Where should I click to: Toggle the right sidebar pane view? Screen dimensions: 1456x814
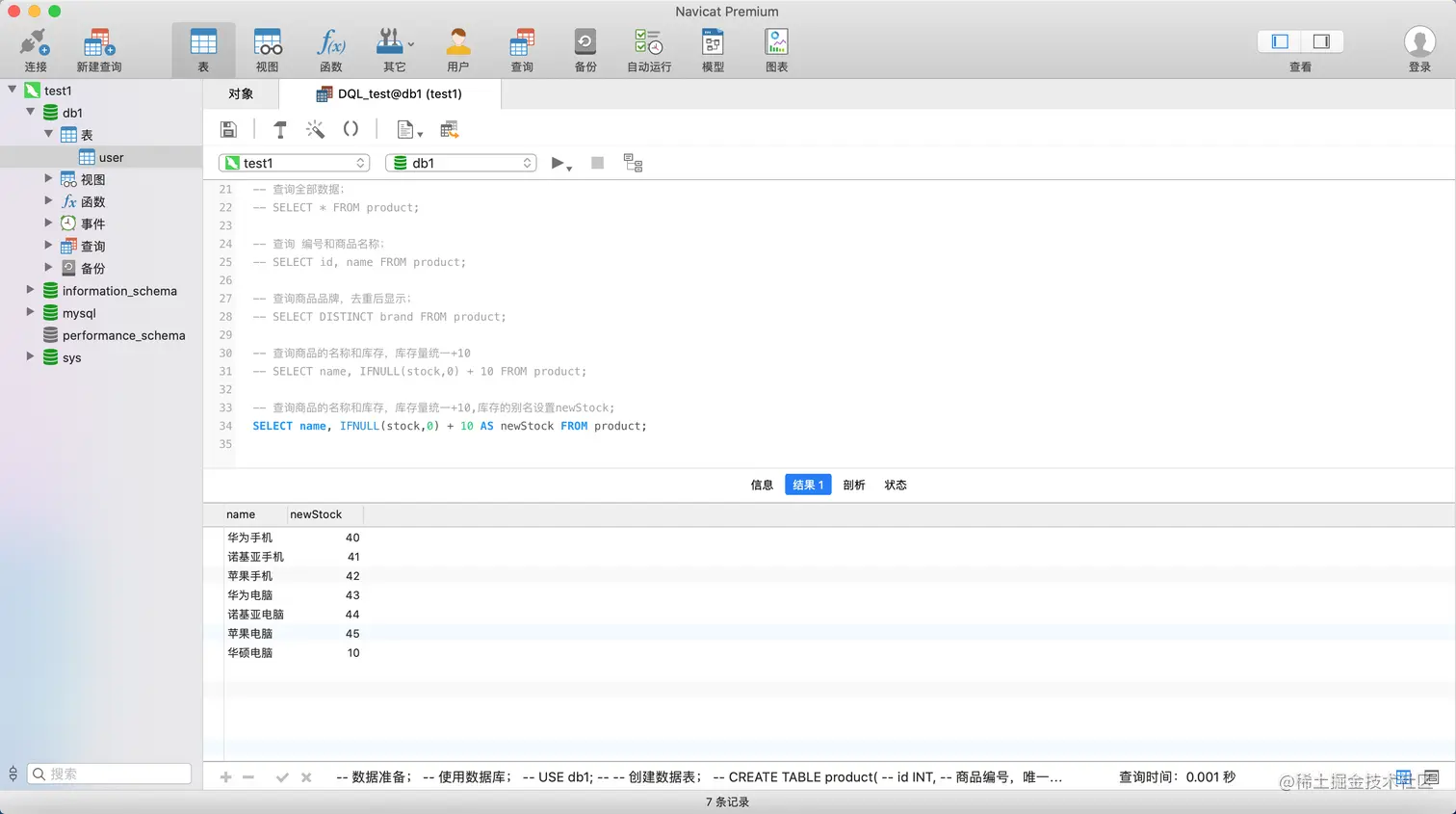[1322, 41]
